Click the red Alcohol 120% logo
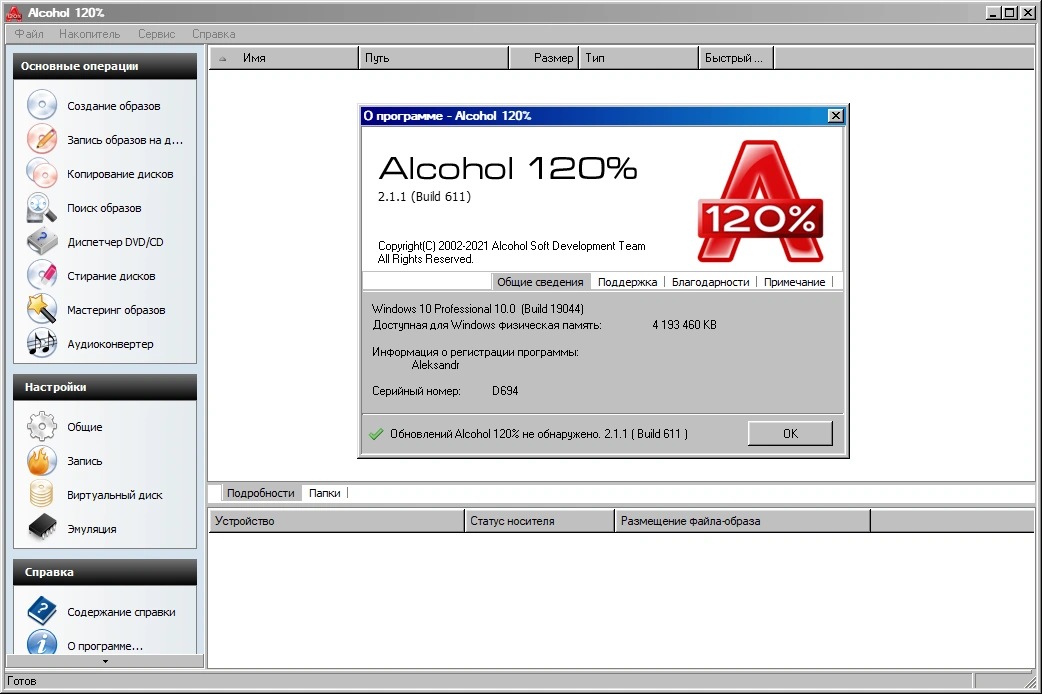The width and height of the screenshot is (1042, 694). pos(760,201)
